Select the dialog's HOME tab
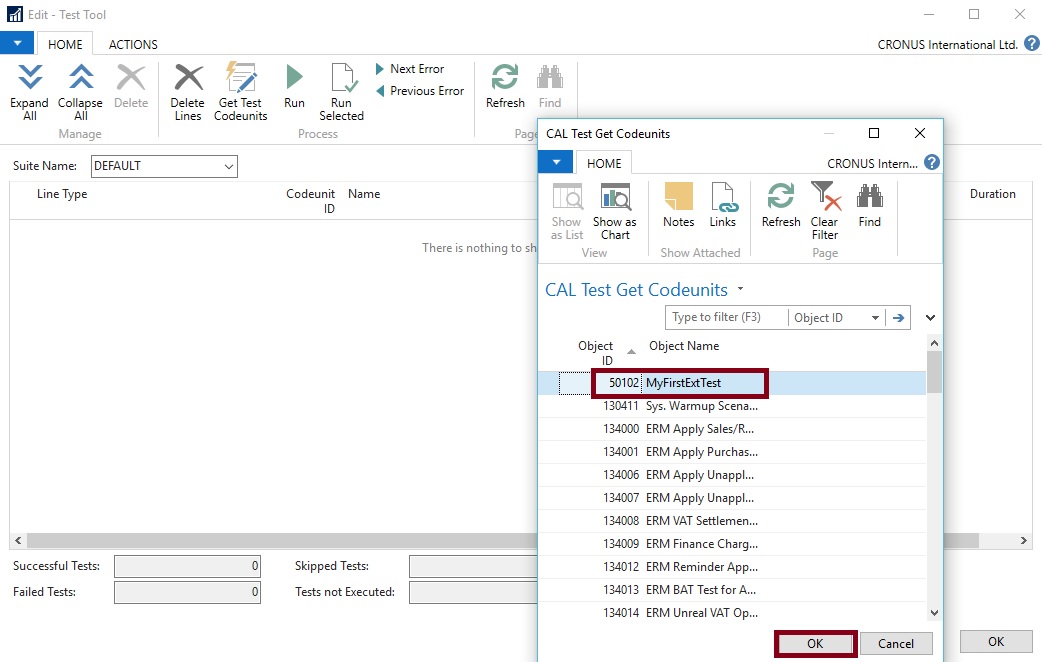The width and height of the screenshot is (1042, 662). click(x=604, y=163)
